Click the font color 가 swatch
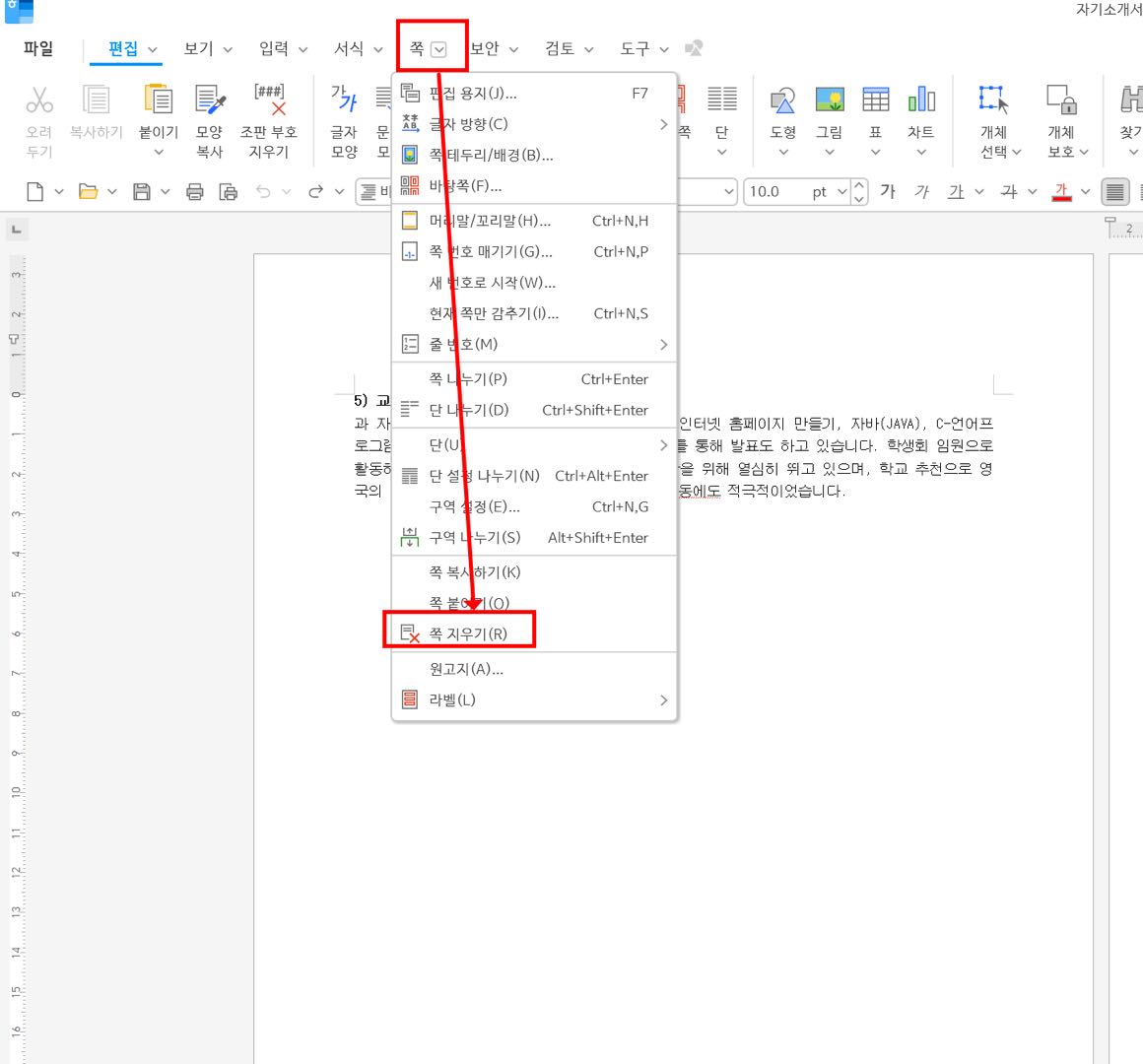This screenshot has width=1143, height=1064. (x=1062, y=192)
